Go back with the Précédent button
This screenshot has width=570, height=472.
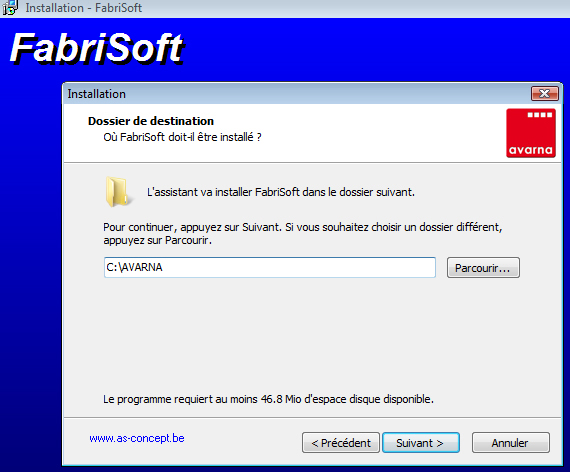coord(341,443)
